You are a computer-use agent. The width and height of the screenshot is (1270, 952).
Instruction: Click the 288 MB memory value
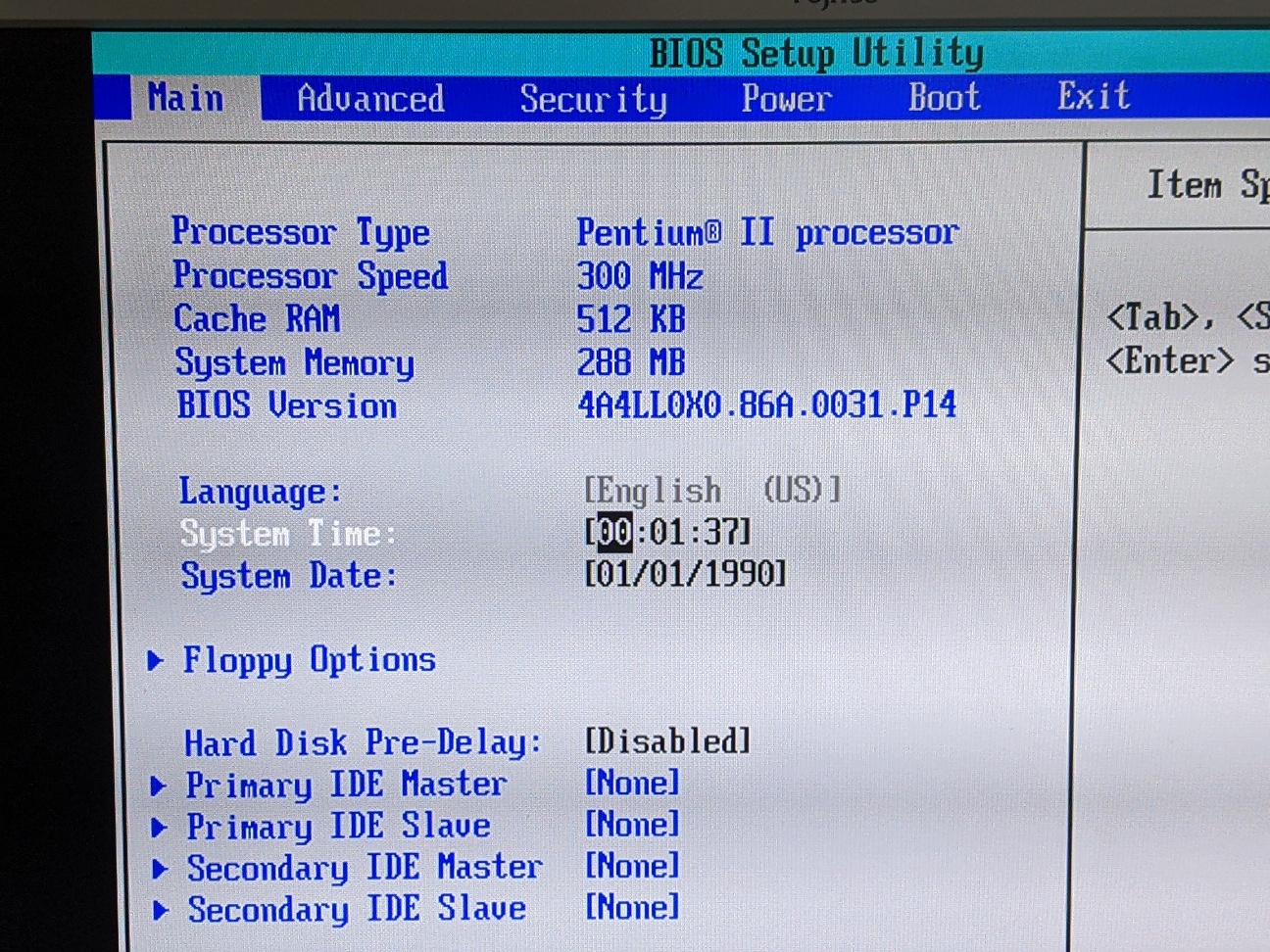click(x=631, y=362)
